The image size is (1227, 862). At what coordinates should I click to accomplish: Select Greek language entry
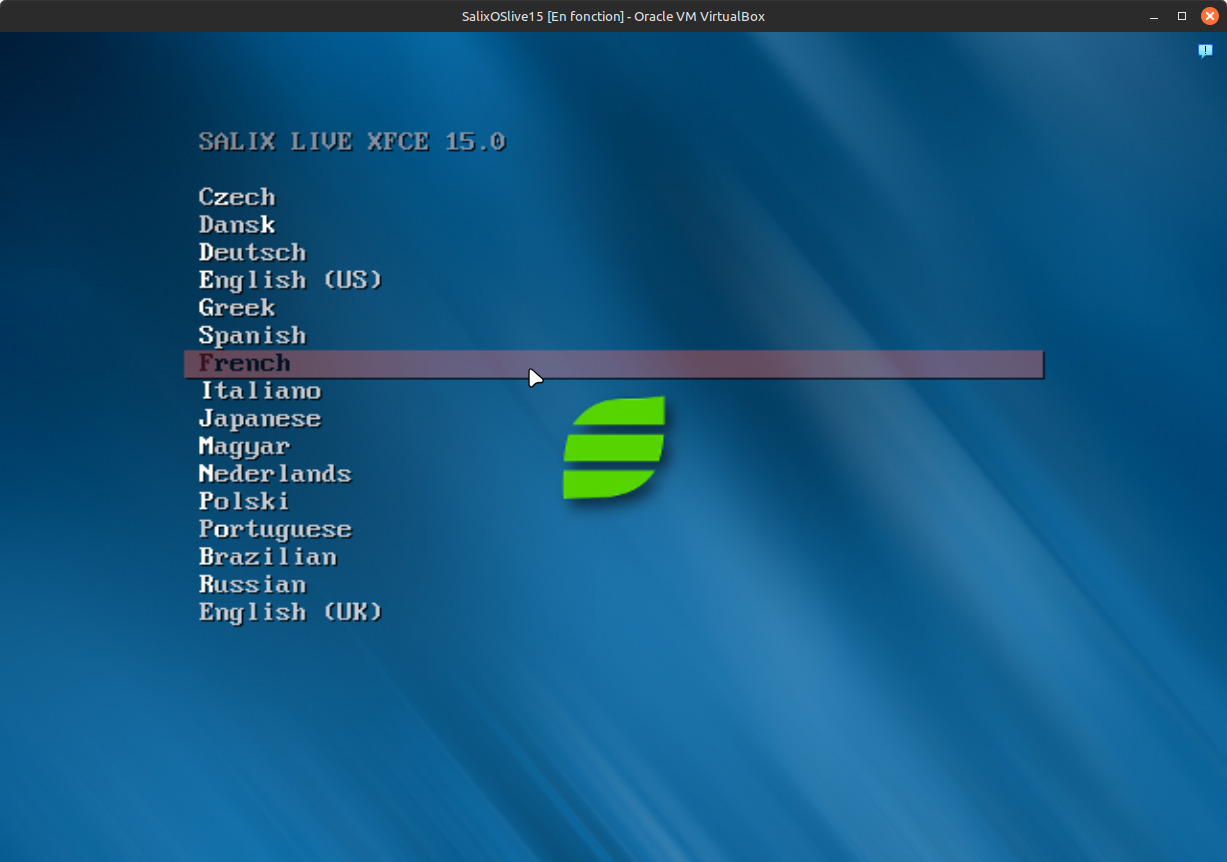(x=237, y=308)
